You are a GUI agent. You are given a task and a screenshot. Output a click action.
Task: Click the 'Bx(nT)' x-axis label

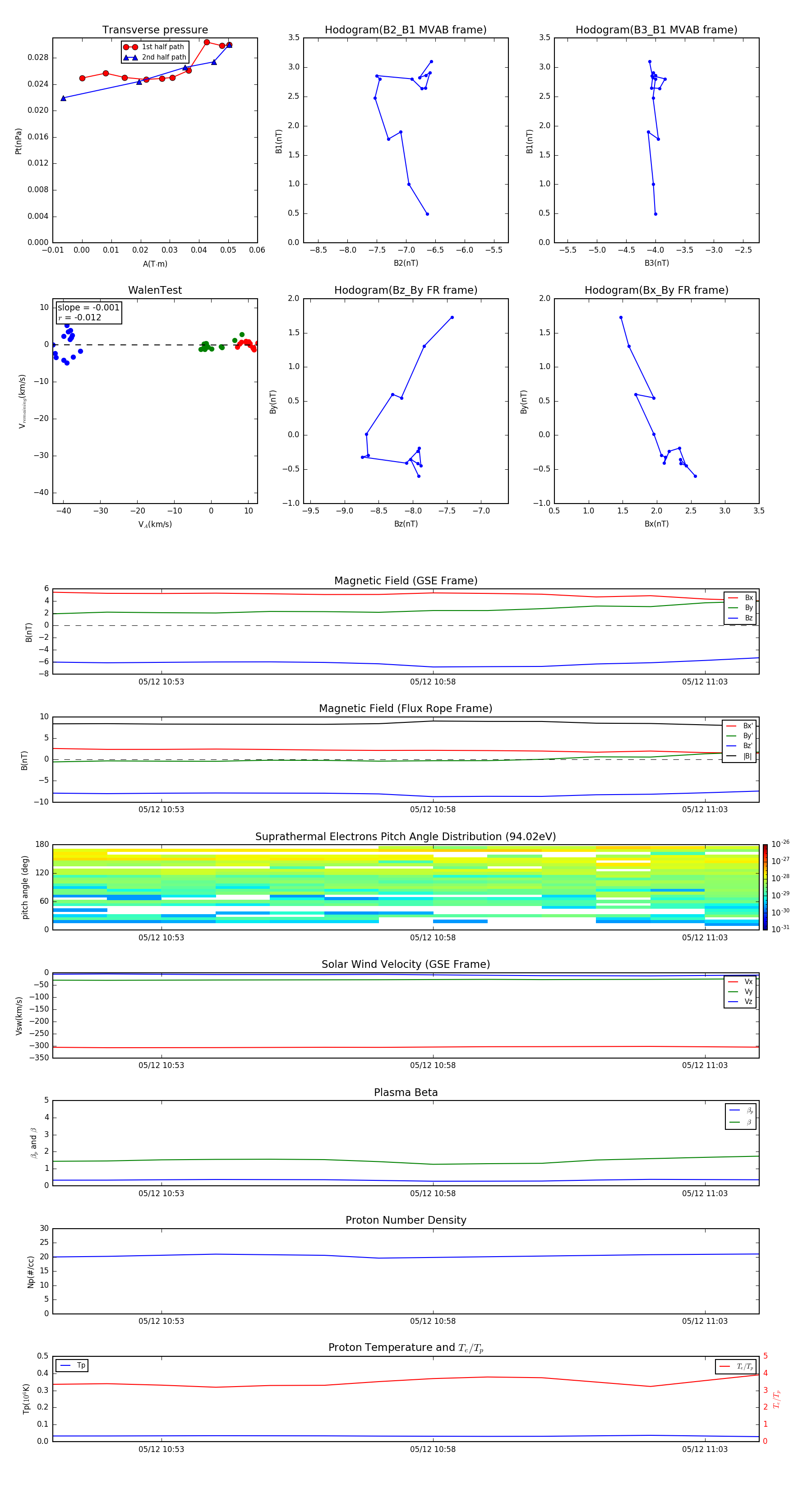(656, 524)
